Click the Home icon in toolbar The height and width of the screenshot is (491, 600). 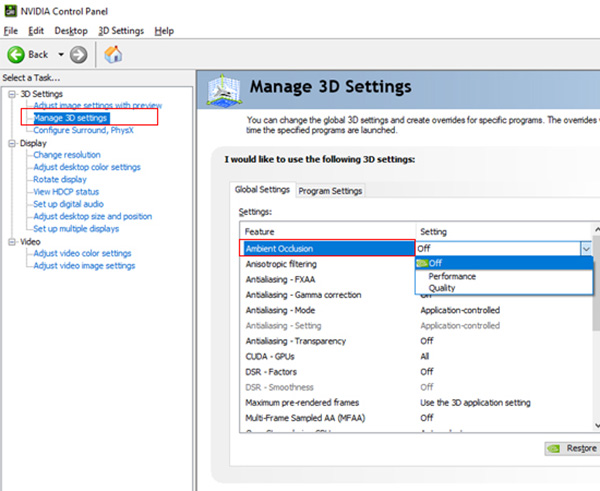click(x=113, y=54)
